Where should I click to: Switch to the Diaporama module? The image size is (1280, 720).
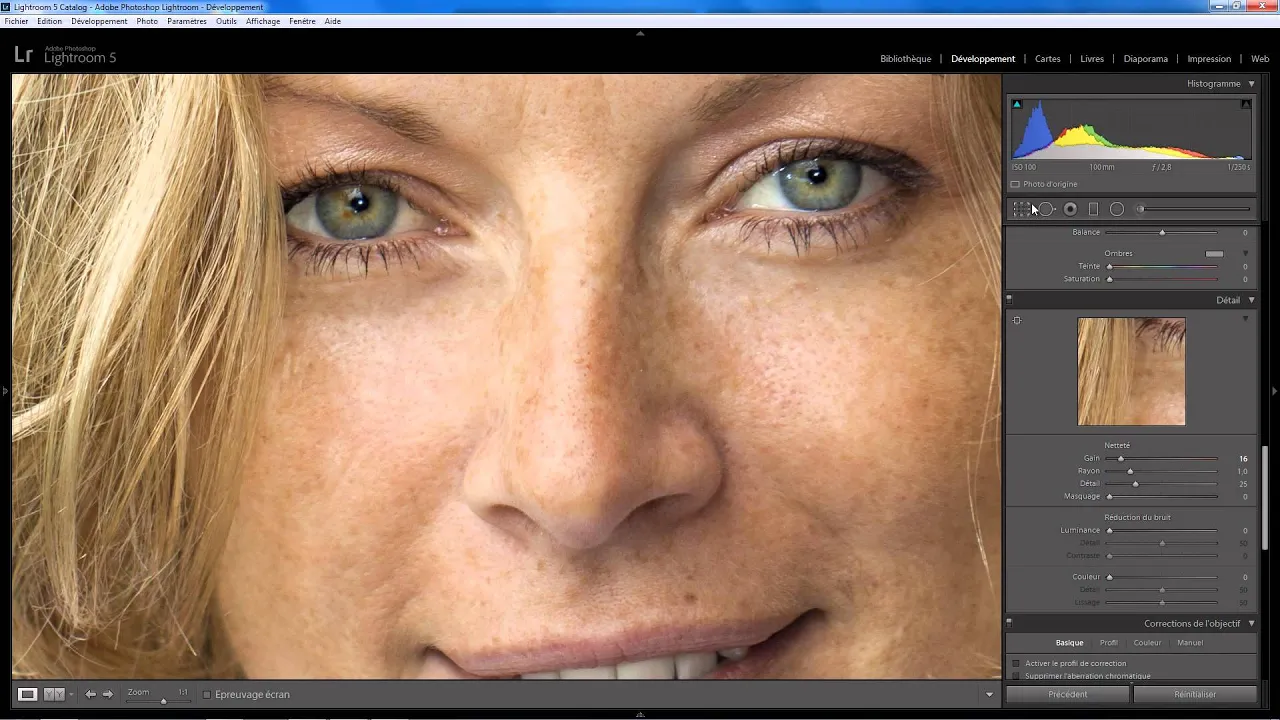click(1146, 59)
